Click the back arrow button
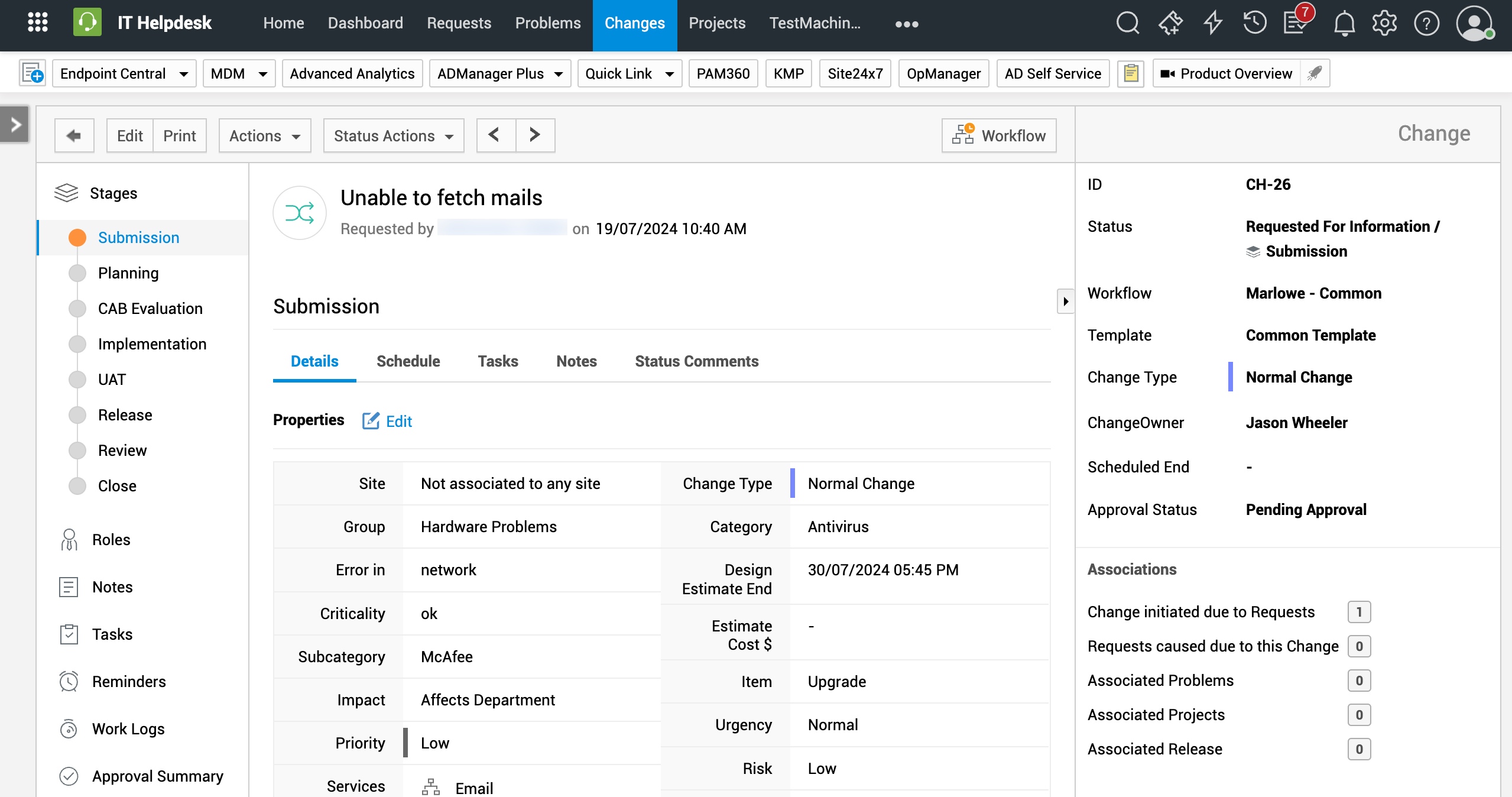Viewport: 1512px width, 797px height. coord(74,135)
